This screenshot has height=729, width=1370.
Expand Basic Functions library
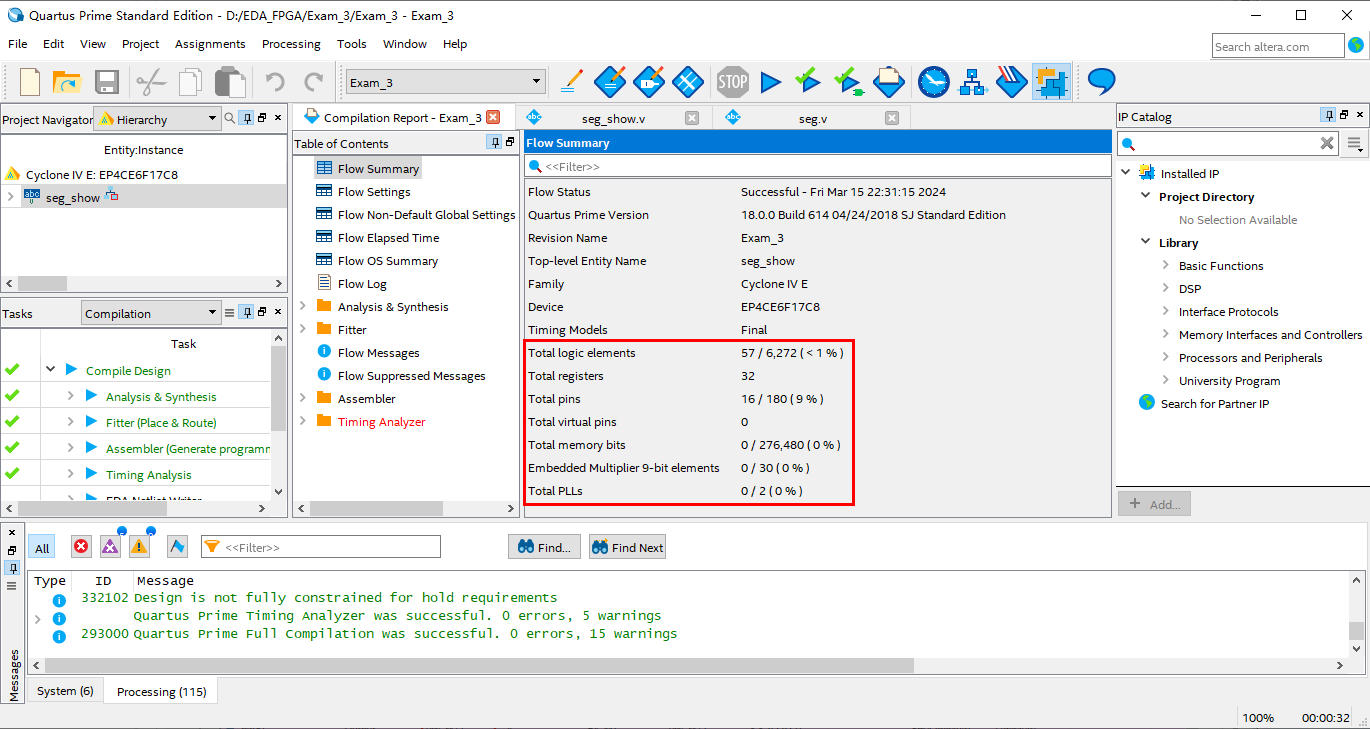pos(1167,266)
